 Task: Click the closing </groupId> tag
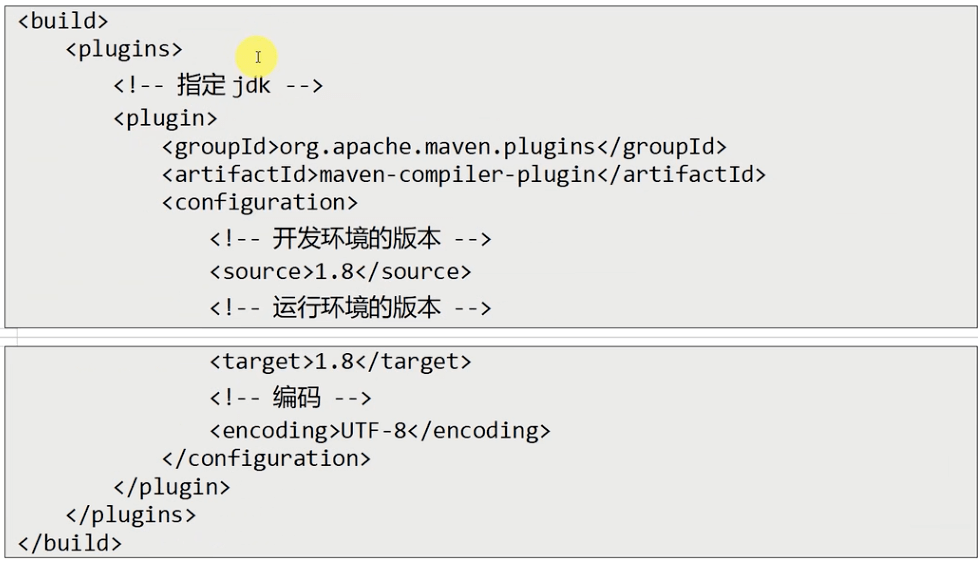[662, 147]
